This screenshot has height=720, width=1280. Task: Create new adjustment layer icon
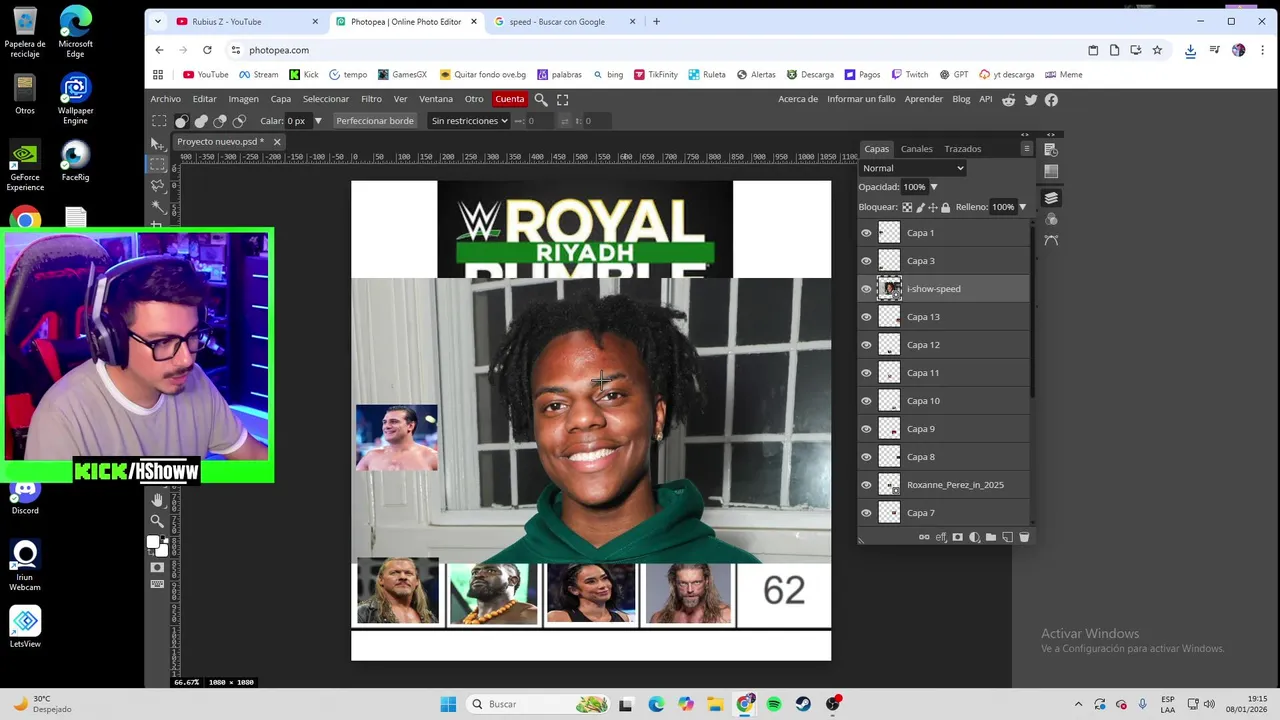(975, 537)
